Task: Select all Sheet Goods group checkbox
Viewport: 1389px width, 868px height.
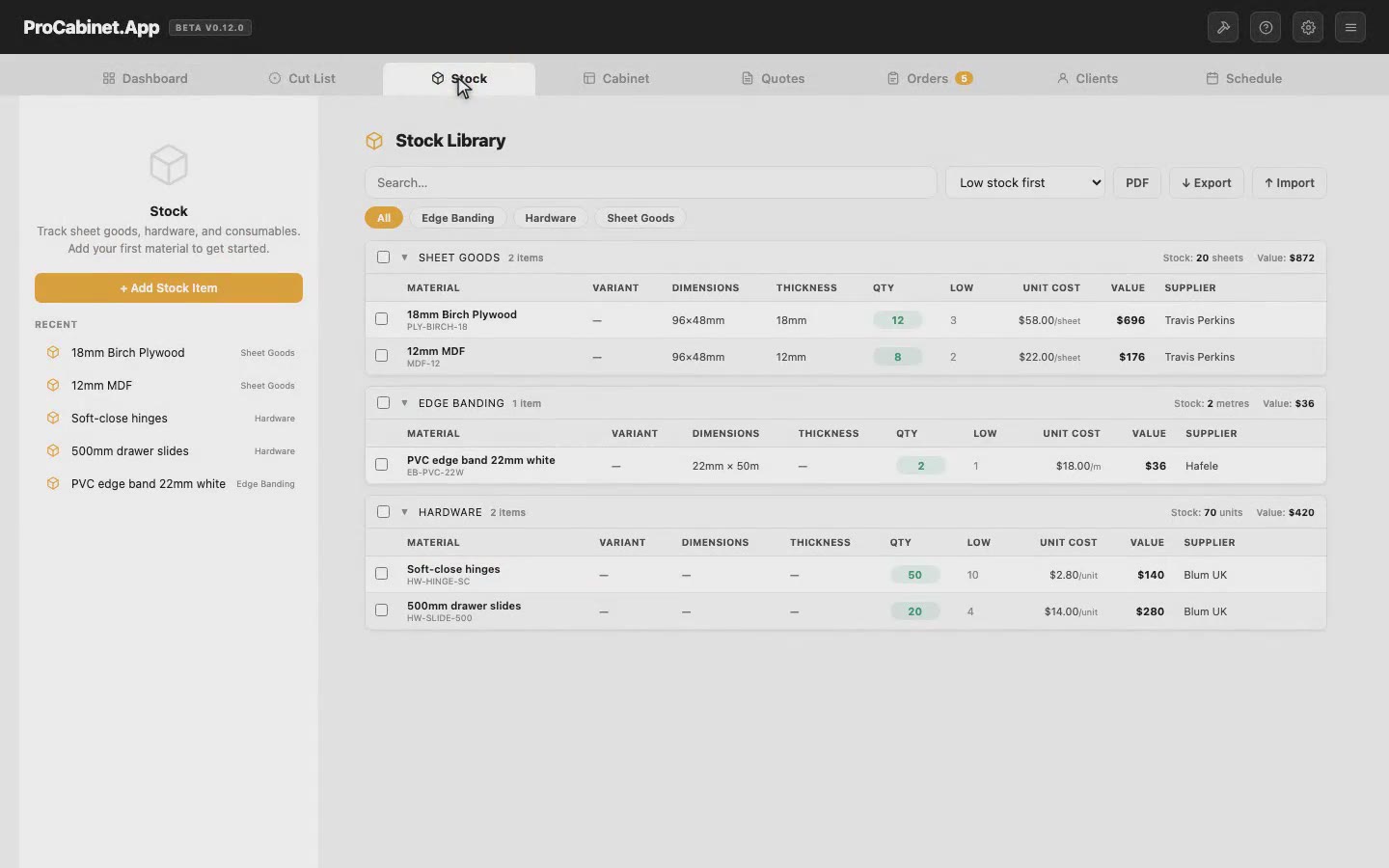Action: click(383, 258)
